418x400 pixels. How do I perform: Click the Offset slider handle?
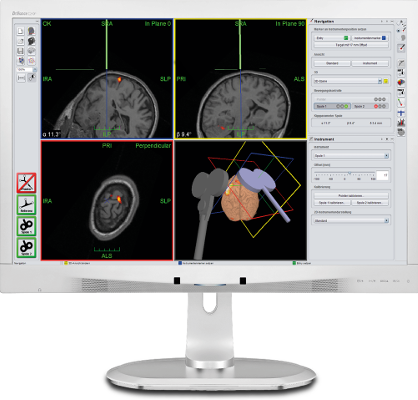tap(349, 173)
